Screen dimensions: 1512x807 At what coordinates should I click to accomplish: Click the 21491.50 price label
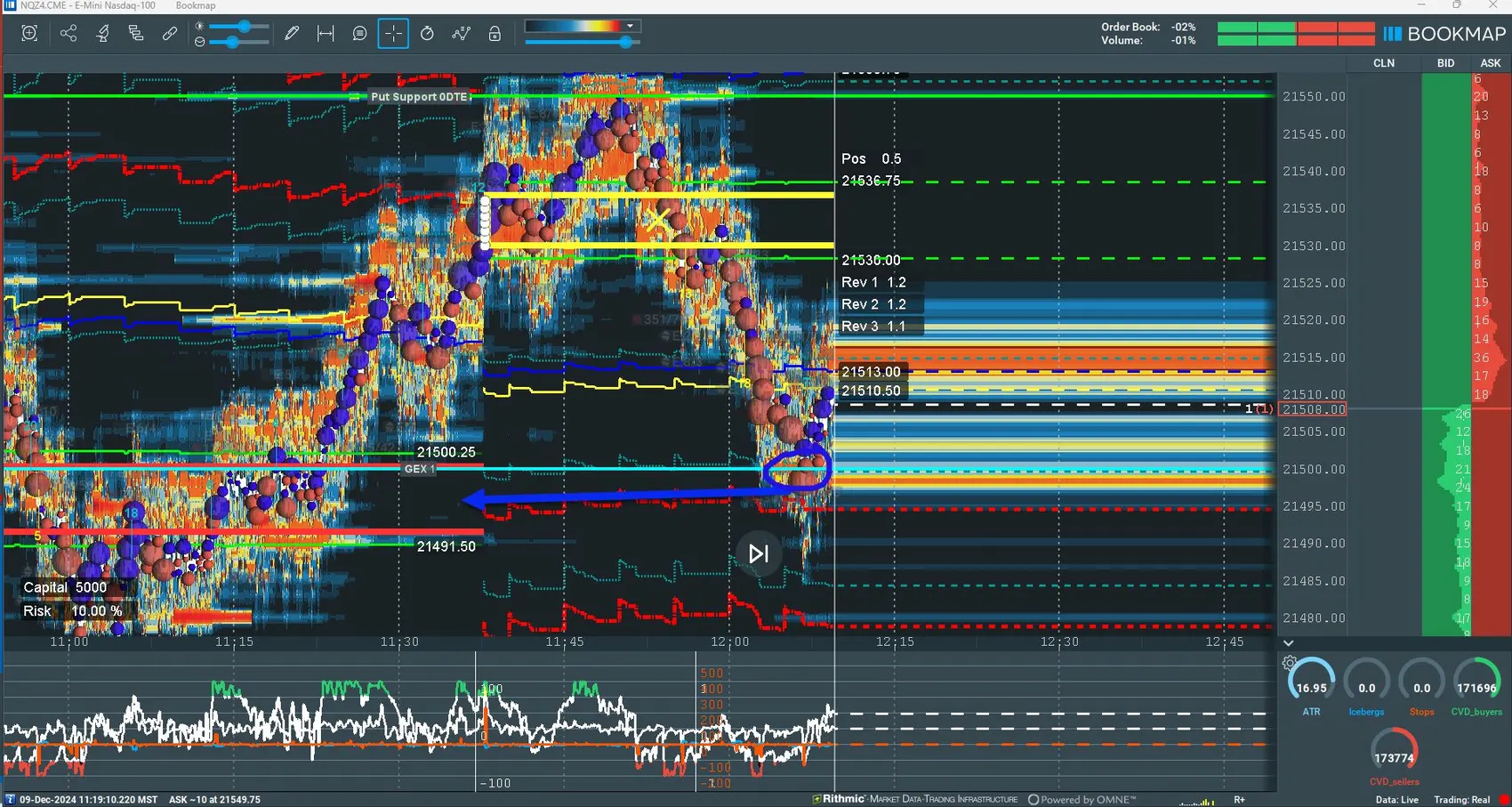[446, 546]
